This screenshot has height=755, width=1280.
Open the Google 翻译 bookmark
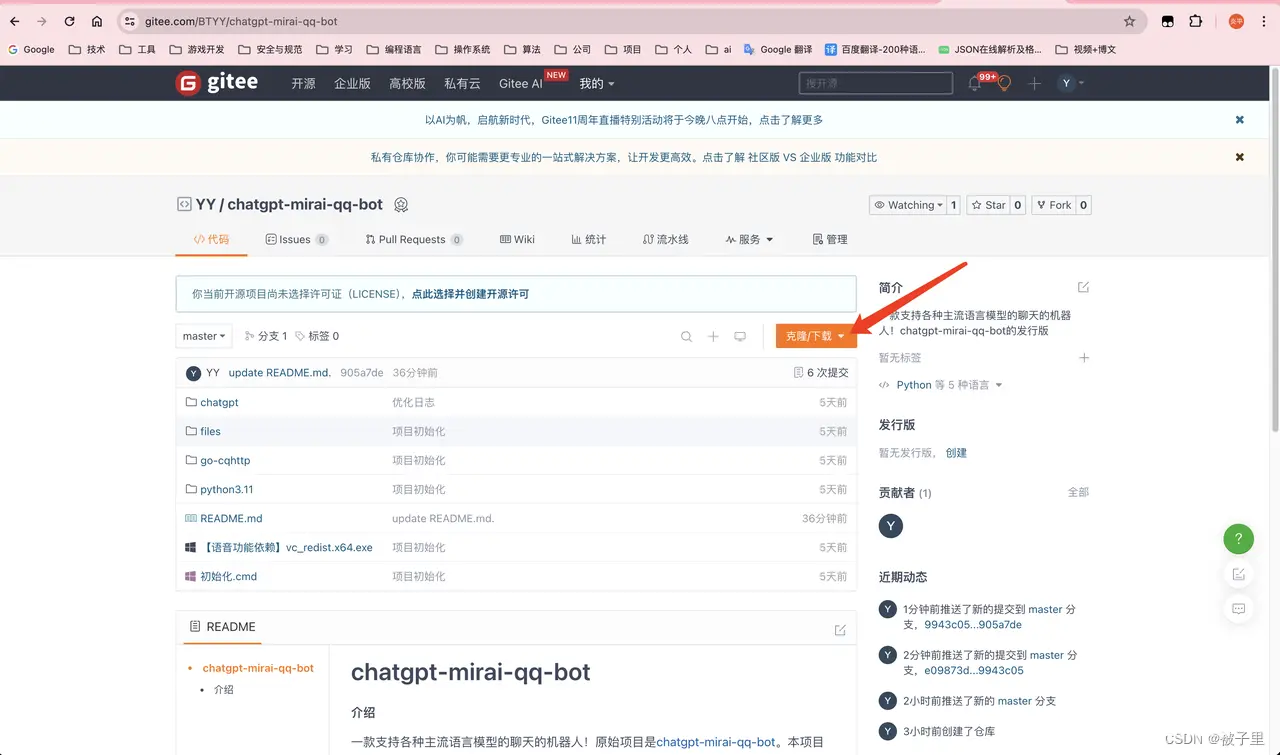778,49
